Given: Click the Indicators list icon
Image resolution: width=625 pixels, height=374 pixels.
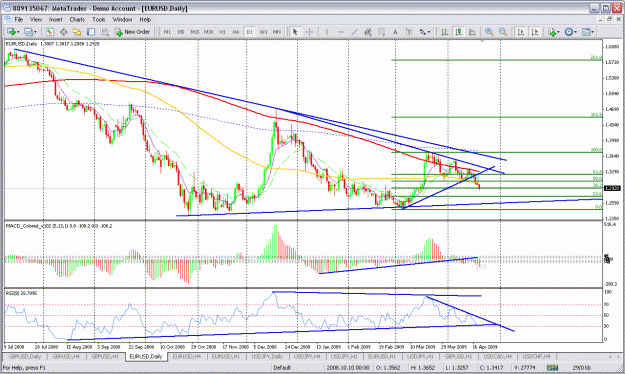Looking at the screenshot, I should (552, 32).
